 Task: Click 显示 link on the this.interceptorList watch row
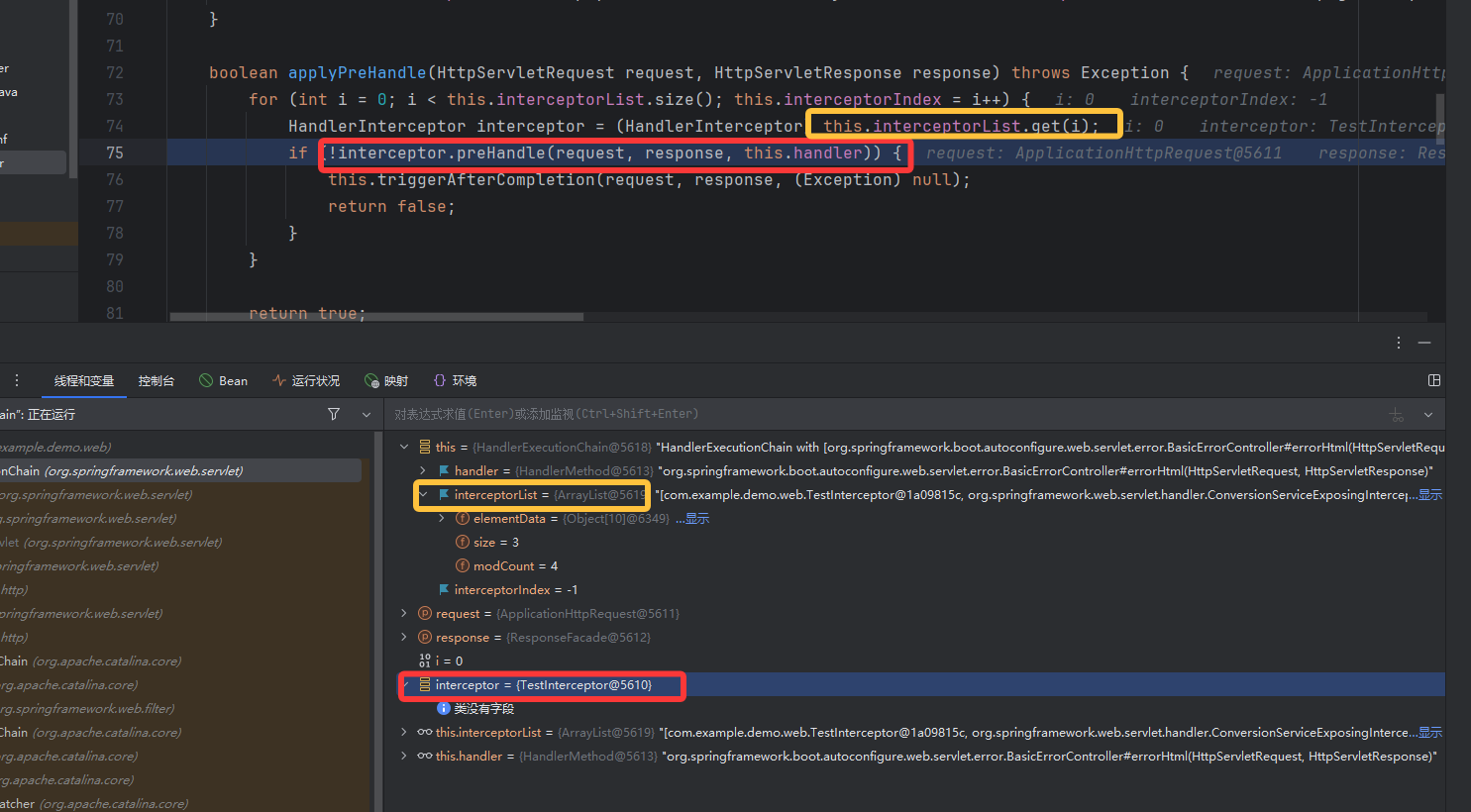[1429, 733]
